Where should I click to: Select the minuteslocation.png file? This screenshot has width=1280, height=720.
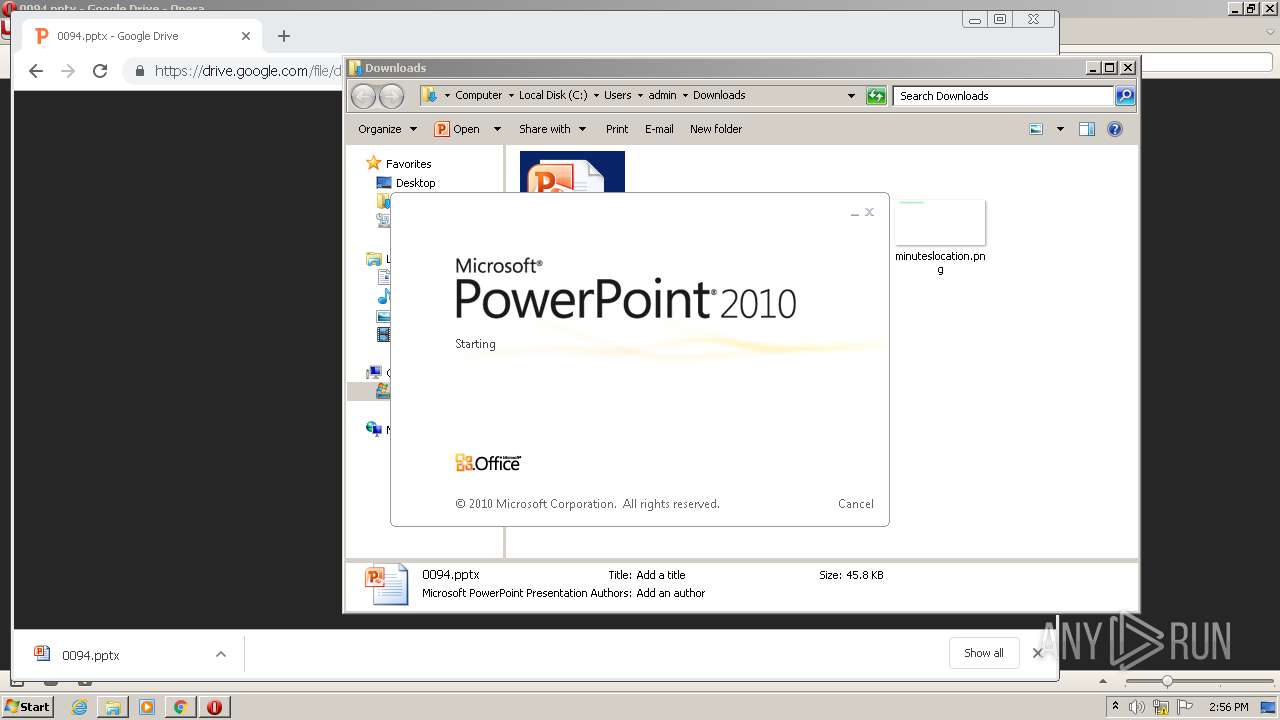coord(940,237)
